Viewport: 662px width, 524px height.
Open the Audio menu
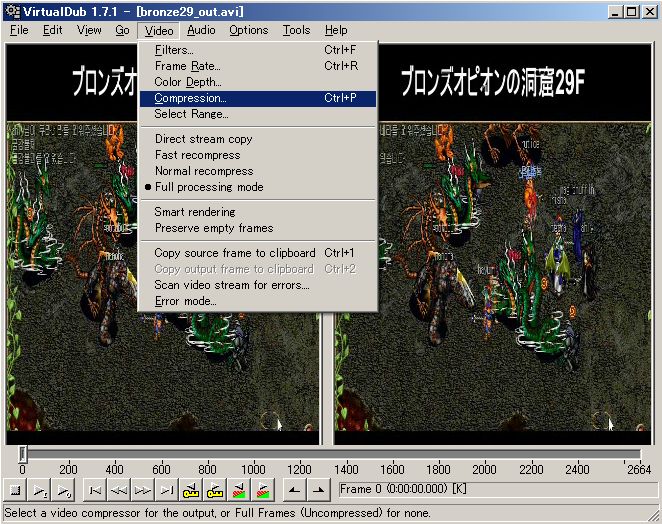coord(201,30)
